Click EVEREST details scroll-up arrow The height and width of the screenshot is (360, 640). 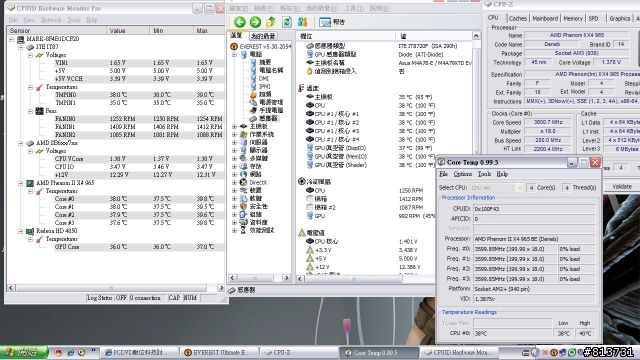(x=476, y=36)
